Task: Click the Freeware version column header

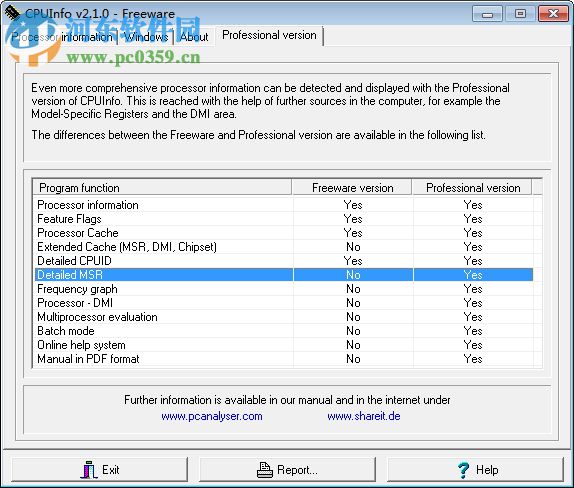Action: (x=352, y=187)
